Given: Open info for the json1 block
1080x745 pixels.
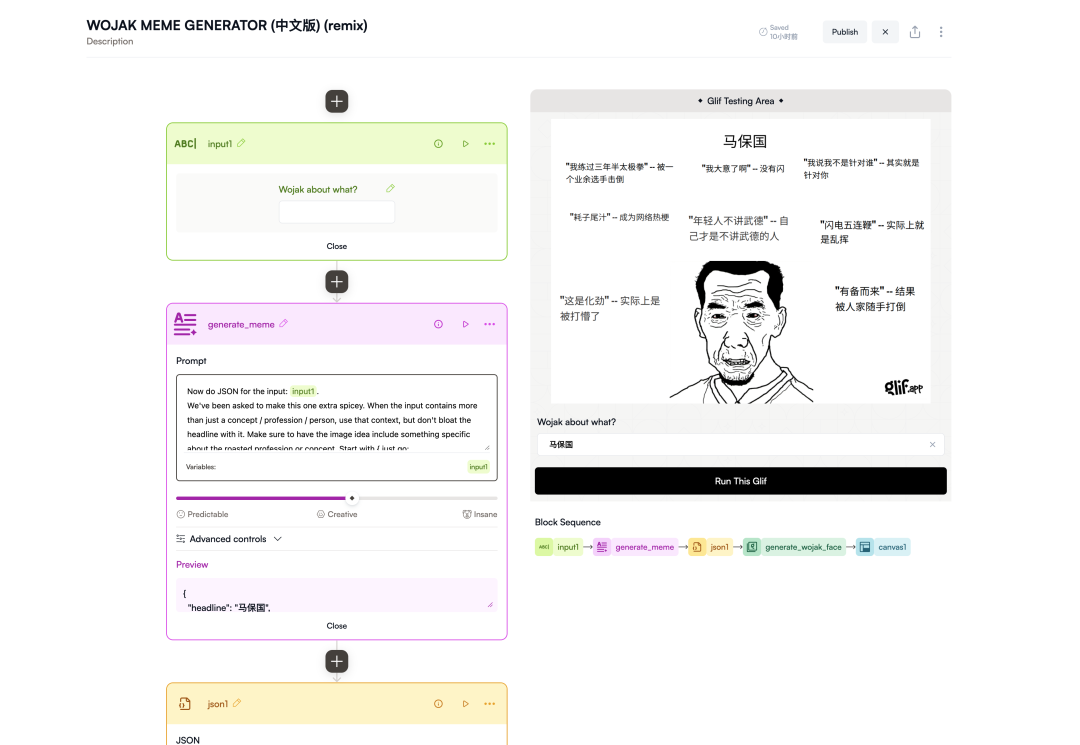Looking at the screenshot, I should coord(438,704).
